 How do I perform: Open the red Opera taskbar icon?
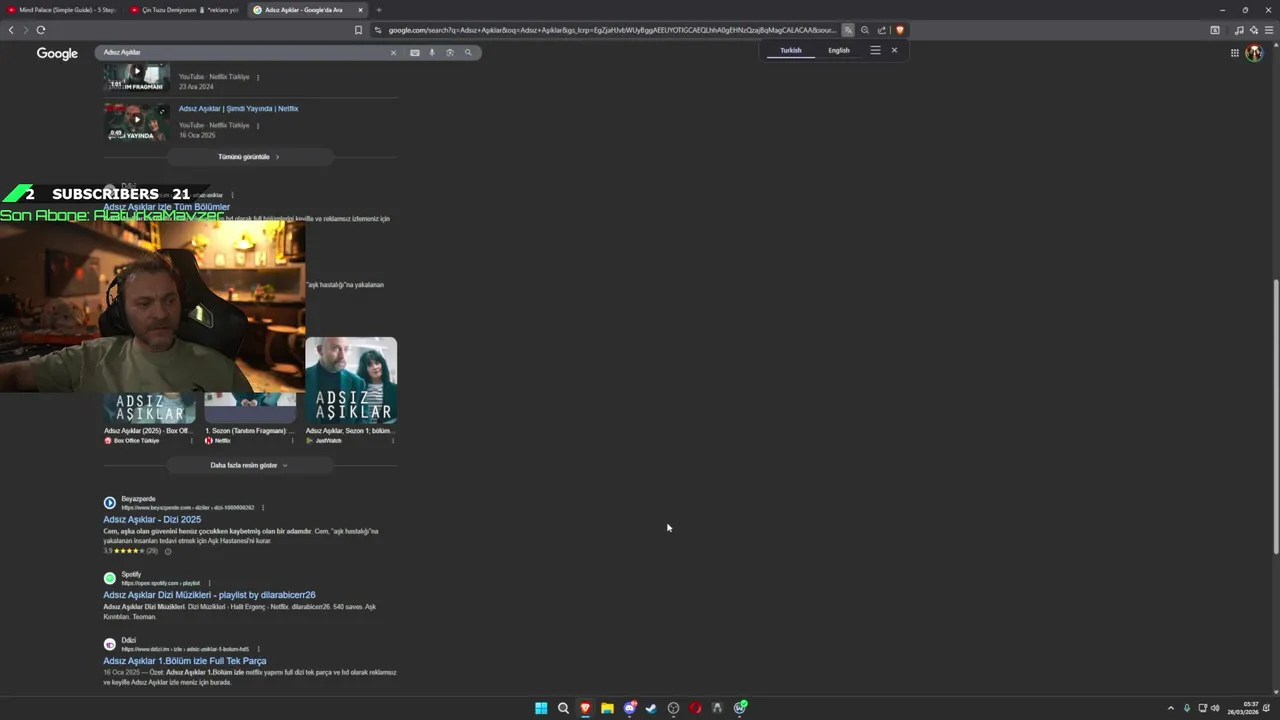click(695, 708)
